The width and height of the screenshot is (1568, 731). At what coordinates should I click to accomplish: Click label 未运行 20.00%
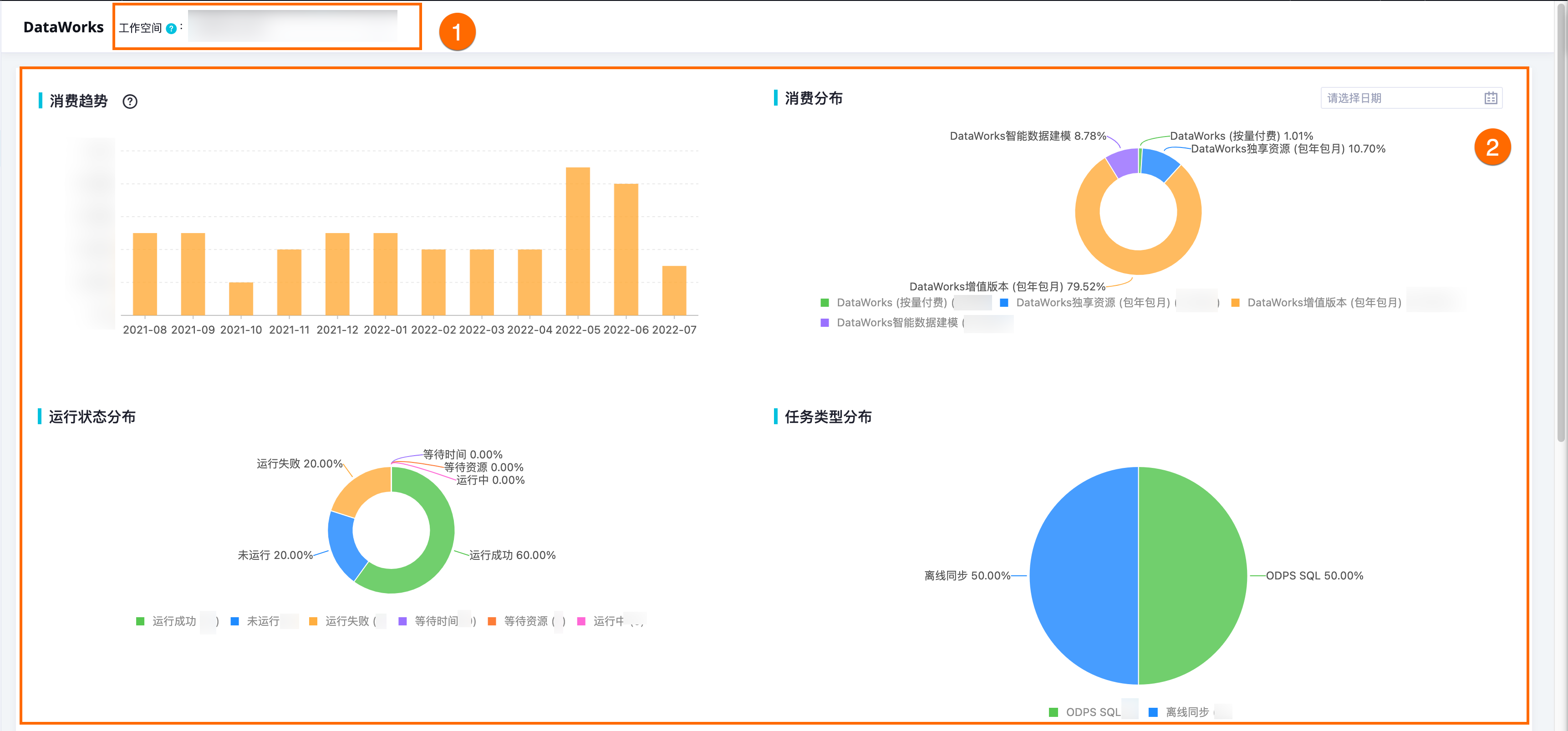click(x=275, y=555)
